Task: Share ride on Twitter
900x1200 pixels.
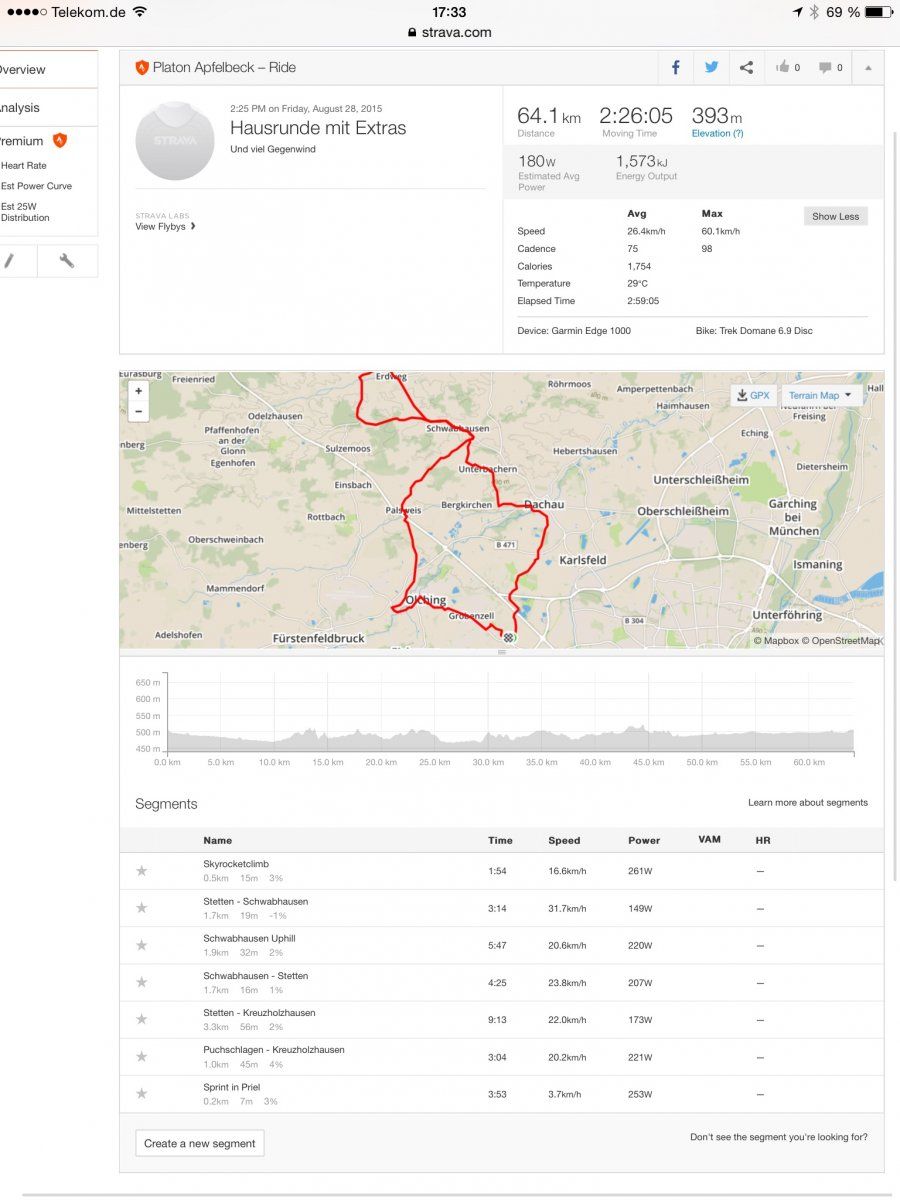Action: (711, 68)
